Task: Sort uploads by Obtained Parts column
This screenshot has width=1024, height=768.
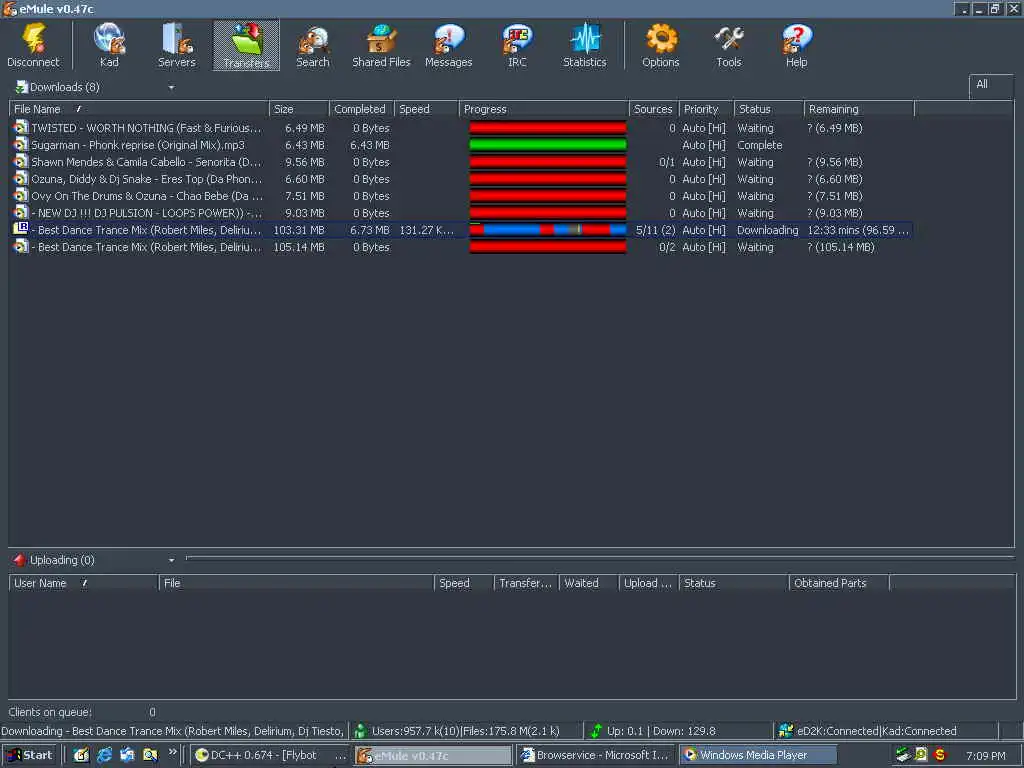Action: pos(839,583)
